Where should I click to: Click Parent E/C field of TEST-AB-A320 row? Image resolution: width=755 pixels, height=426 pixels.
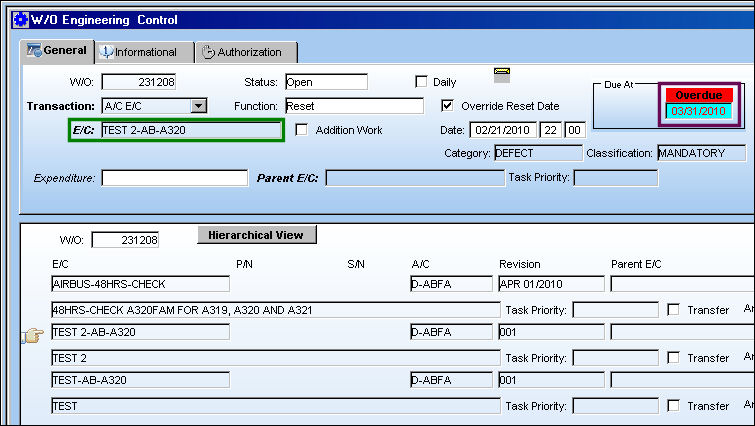point(683,380)
